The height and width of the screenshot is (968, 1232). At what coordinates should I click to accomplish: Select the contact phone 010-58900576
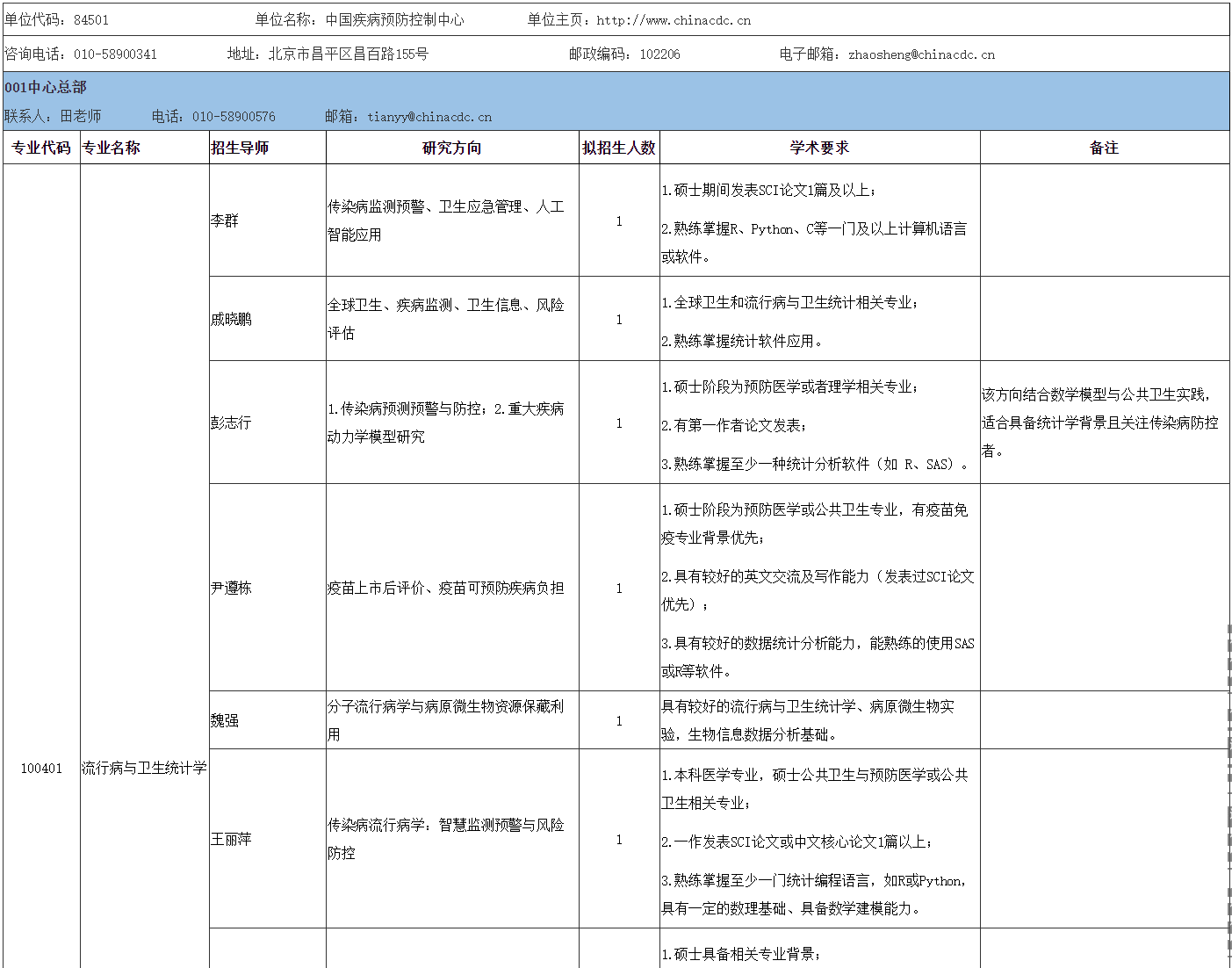click(234, 117)
